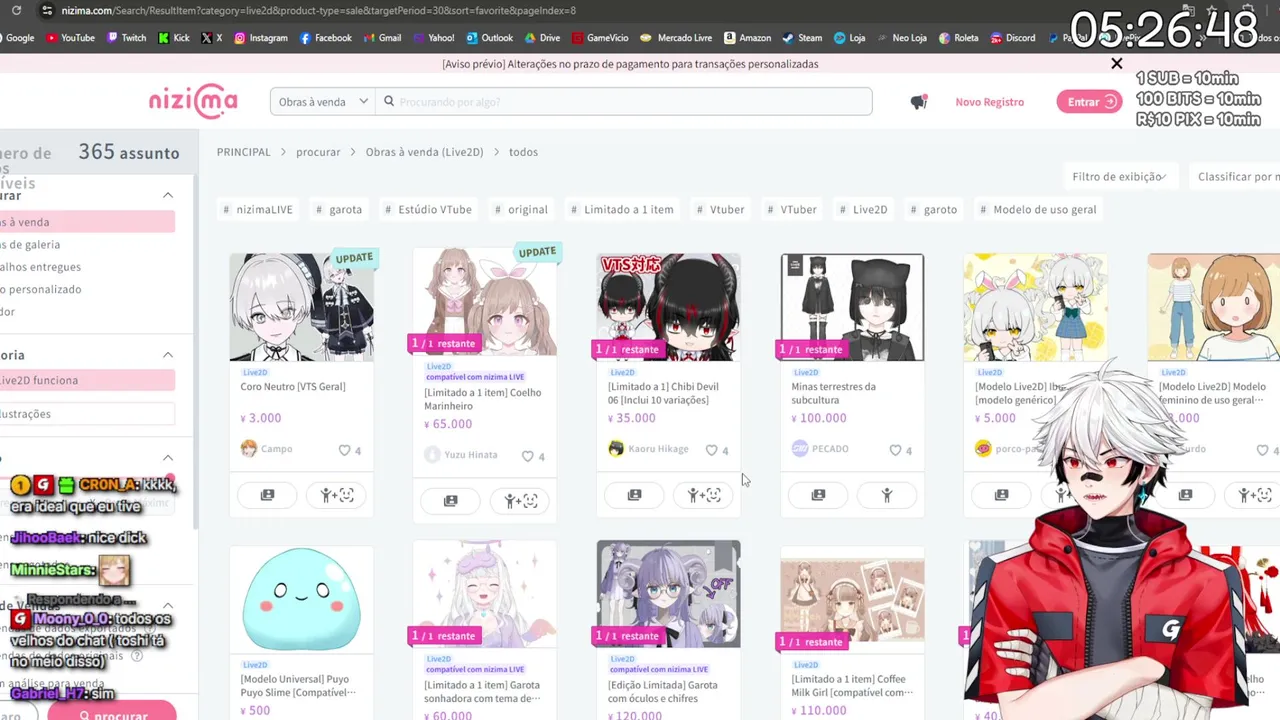
Task: Favorite the Chibi Devil 06 heart
Action: coord(711,450)
